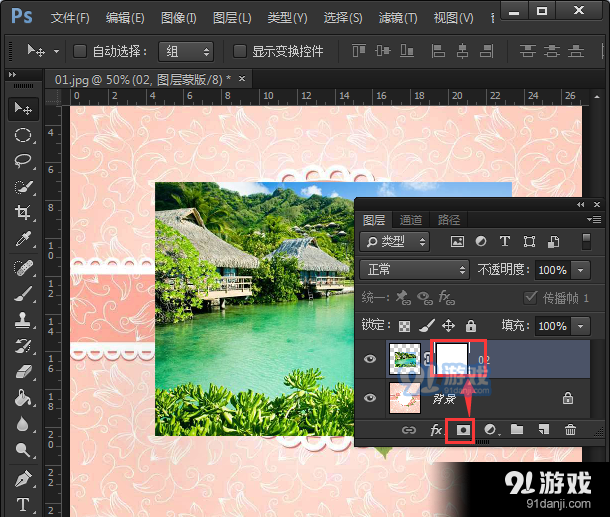Lock image pixels brush icon
Screen dimensions: 610x517
[x=427, y=326]
